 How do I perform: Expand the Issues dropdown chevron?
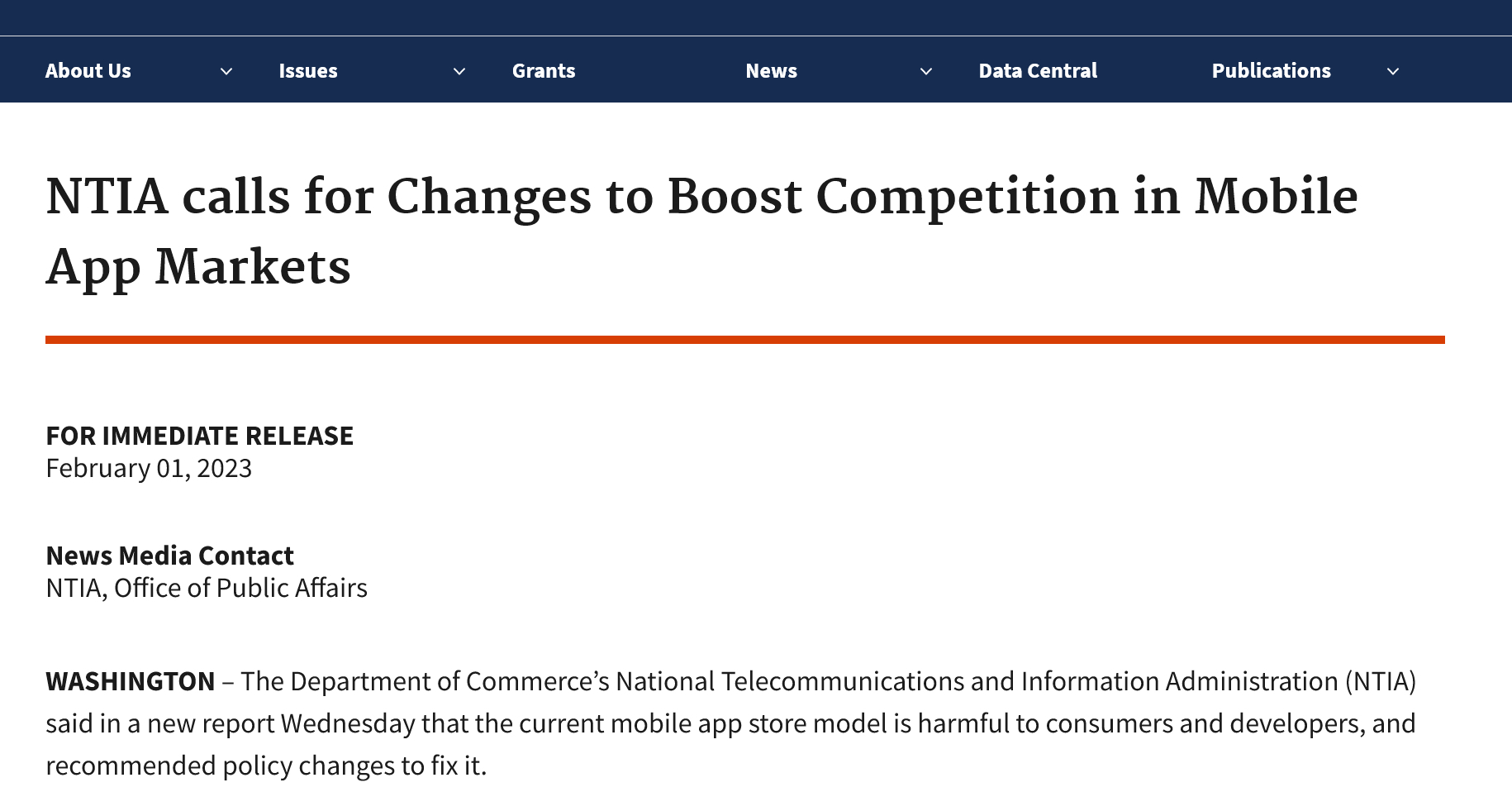pos(459,72)
